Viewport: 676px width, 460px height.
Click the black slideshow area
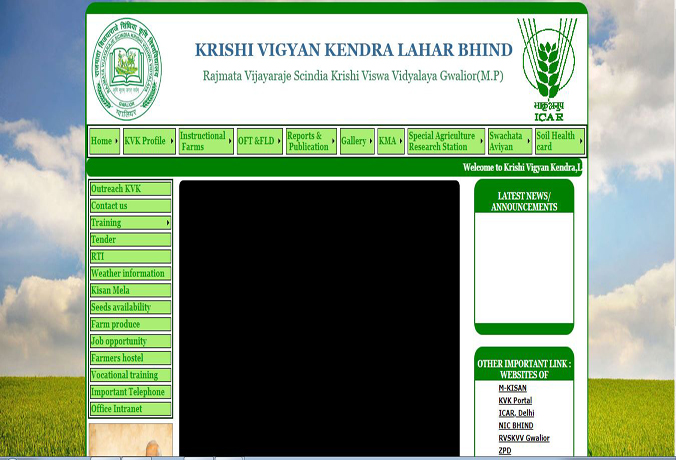coord(319,318)
